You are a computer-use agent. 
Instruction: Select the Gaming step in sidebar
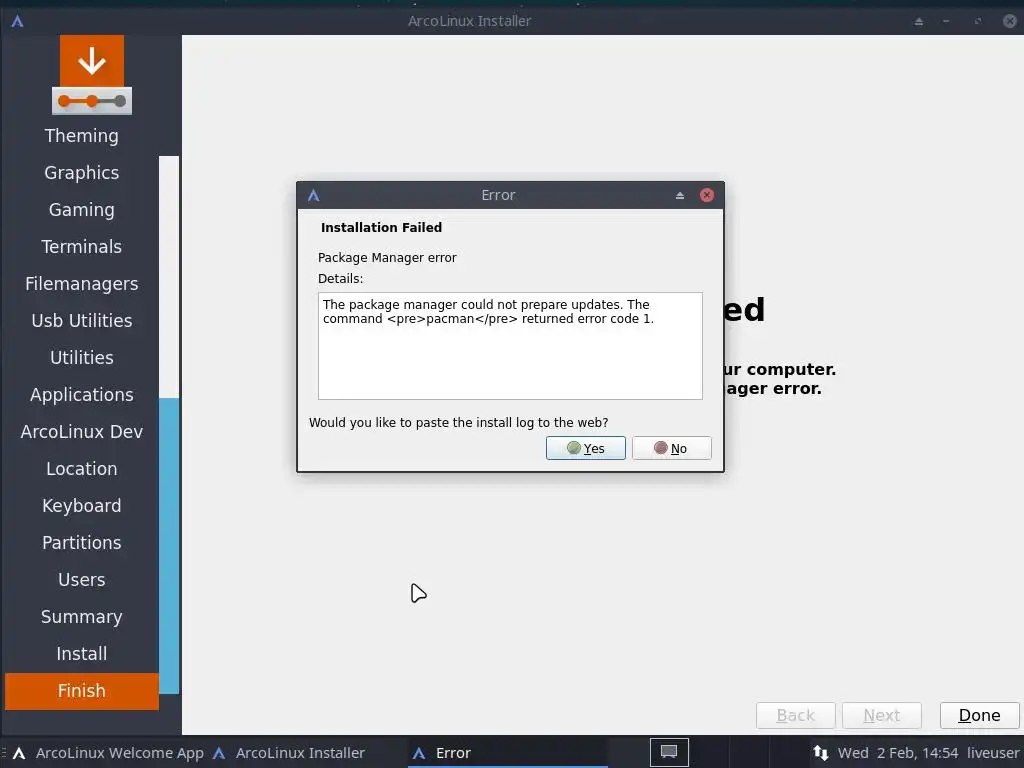tap(82, 210)
